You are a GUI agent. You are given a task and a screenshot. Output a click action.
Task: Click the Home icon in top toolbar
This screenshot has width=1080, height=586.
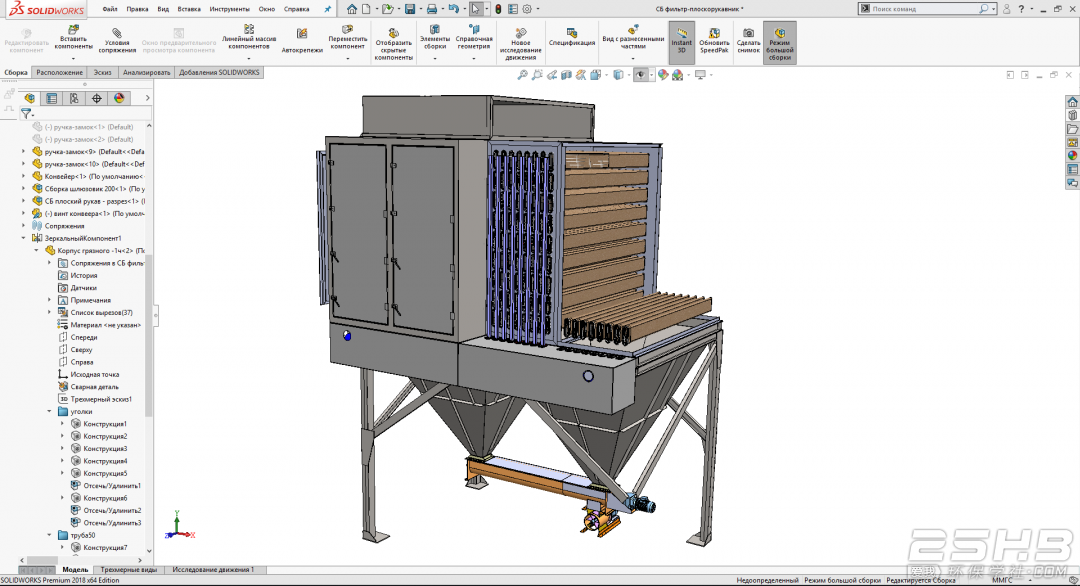[352, 9]
